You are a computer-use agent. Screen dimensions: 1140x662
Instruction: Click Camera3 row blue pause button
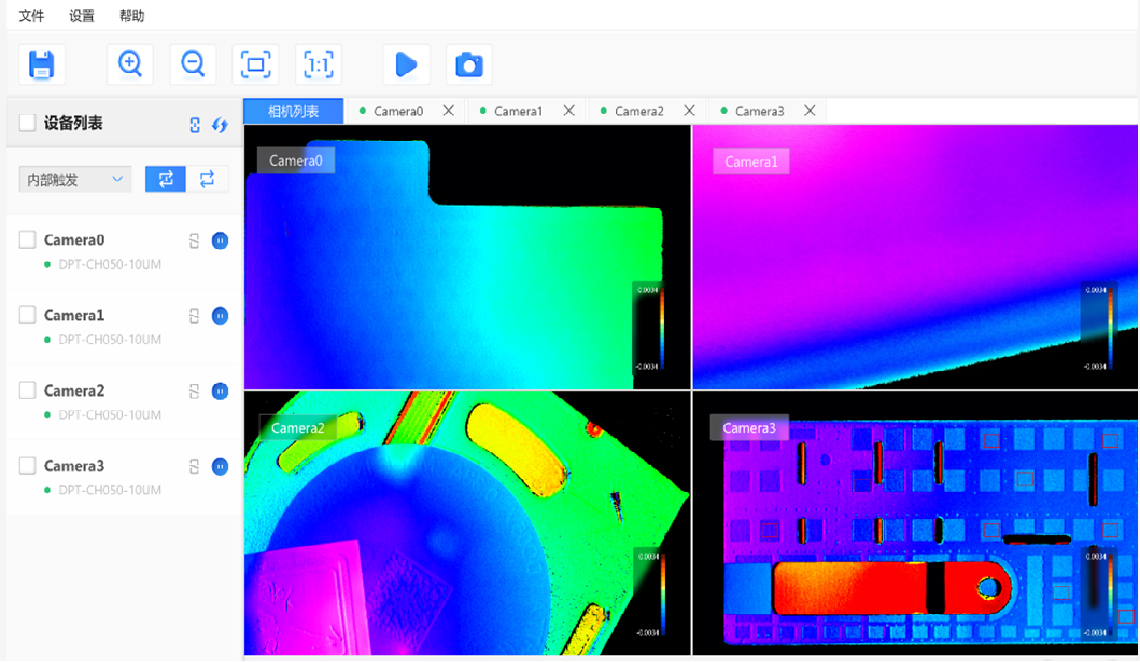(220, 467)
